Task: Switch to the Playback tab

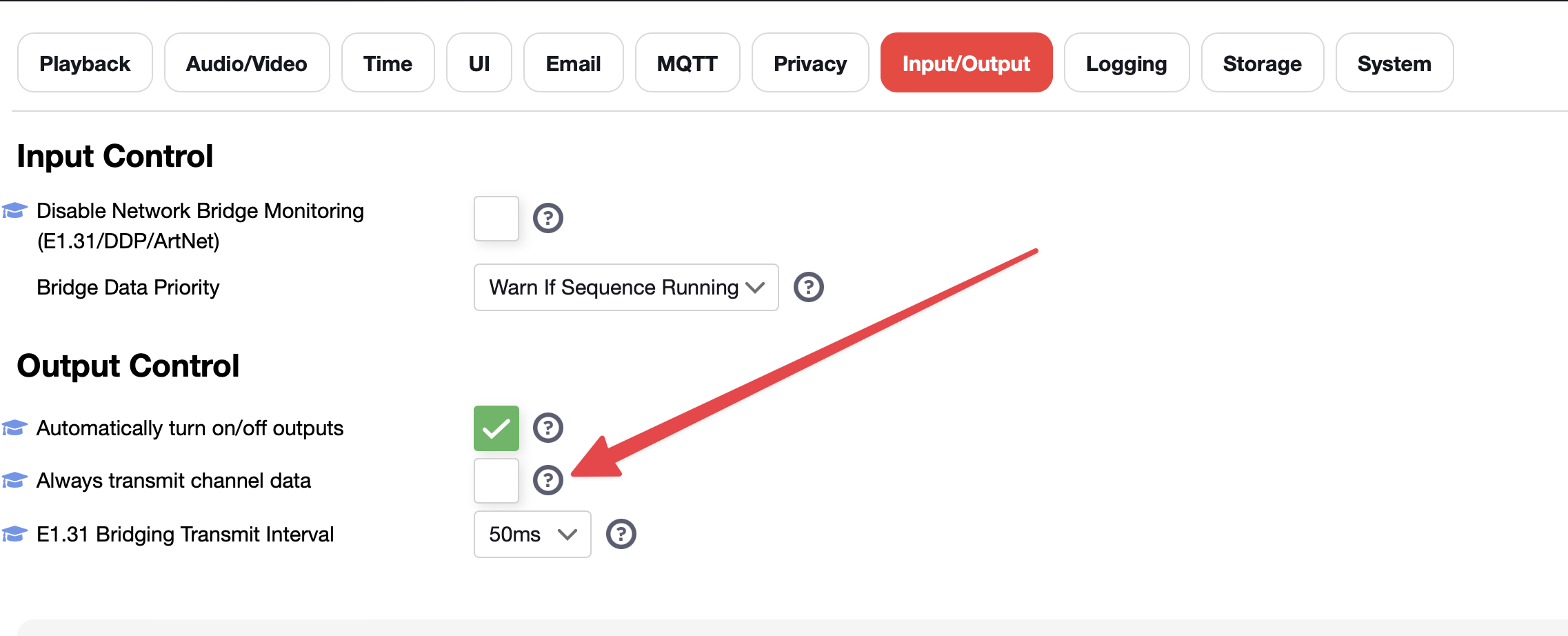Action: pos(85,63)
